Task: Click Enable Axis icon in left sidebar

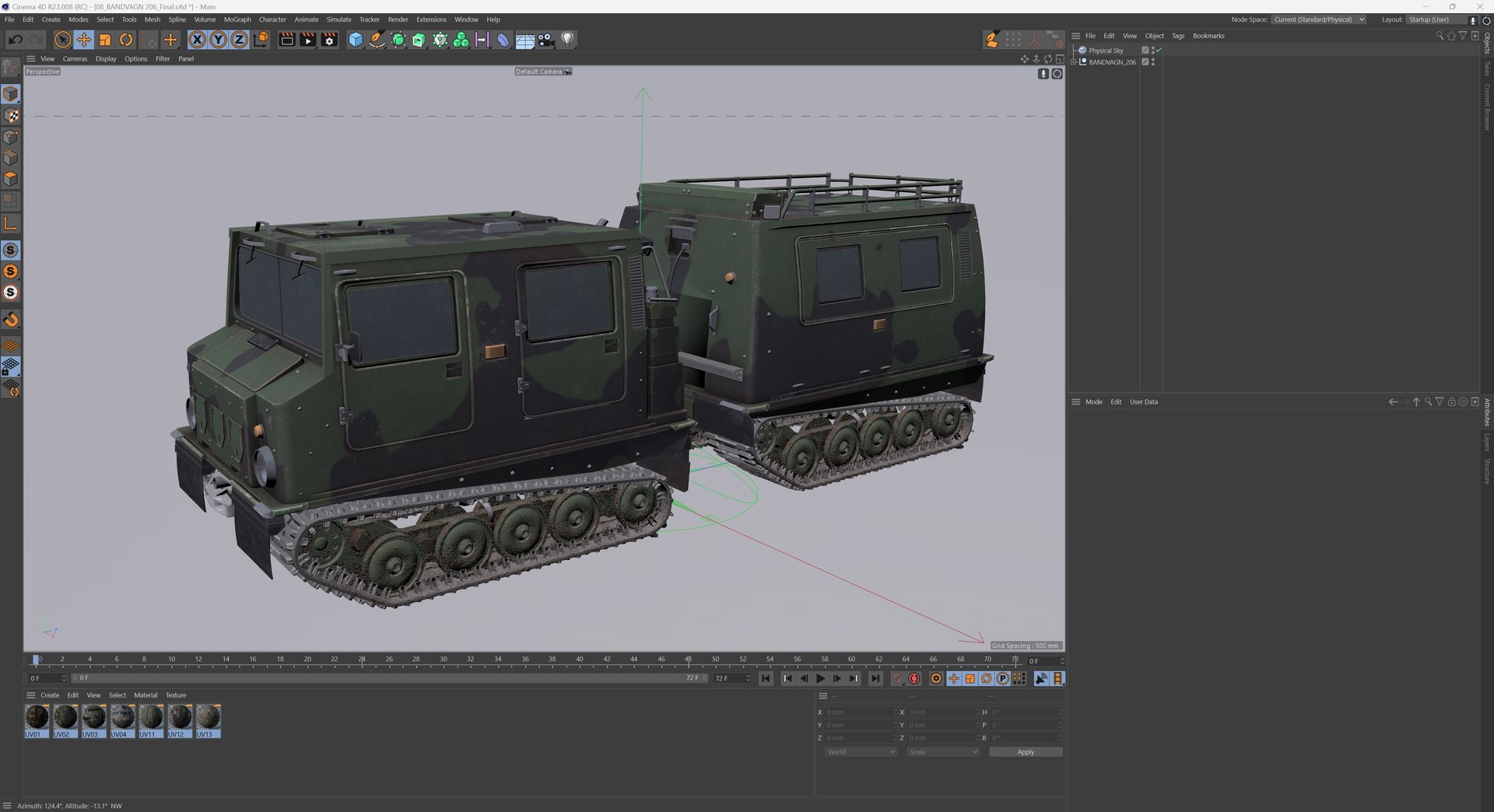Action: click(11, 224)
